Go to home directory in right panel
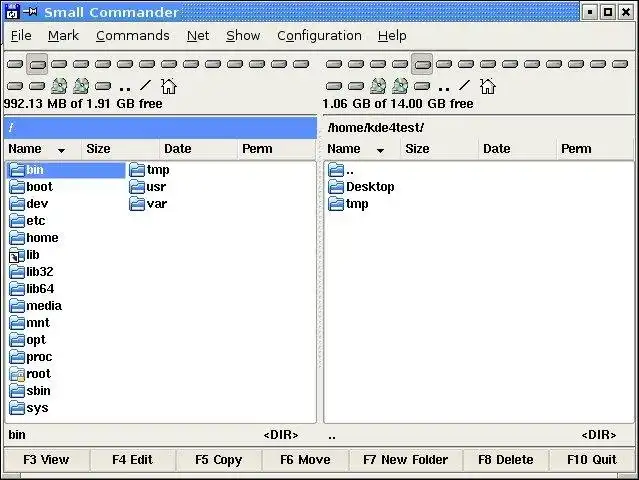Screen dimensions: 639x480 pos(488,86)
